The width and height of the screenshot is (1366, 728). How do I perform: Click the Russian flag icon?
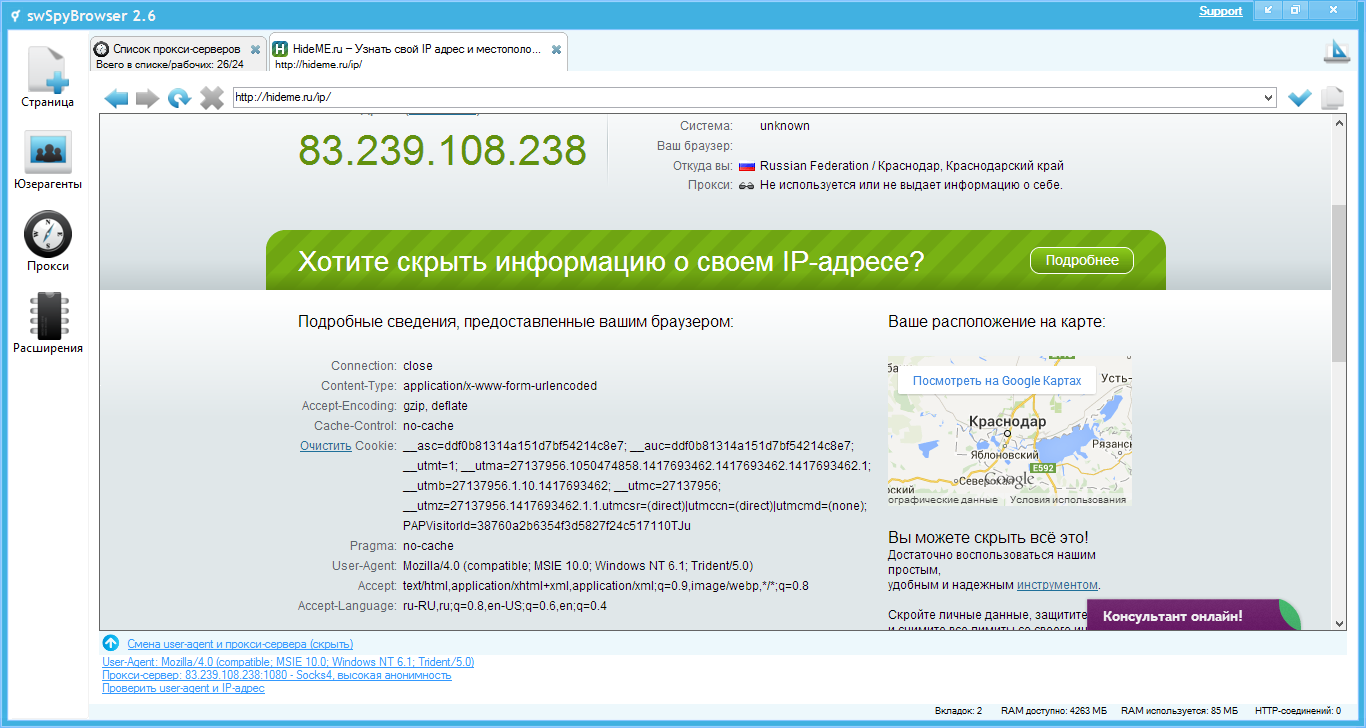coord(746,166)
